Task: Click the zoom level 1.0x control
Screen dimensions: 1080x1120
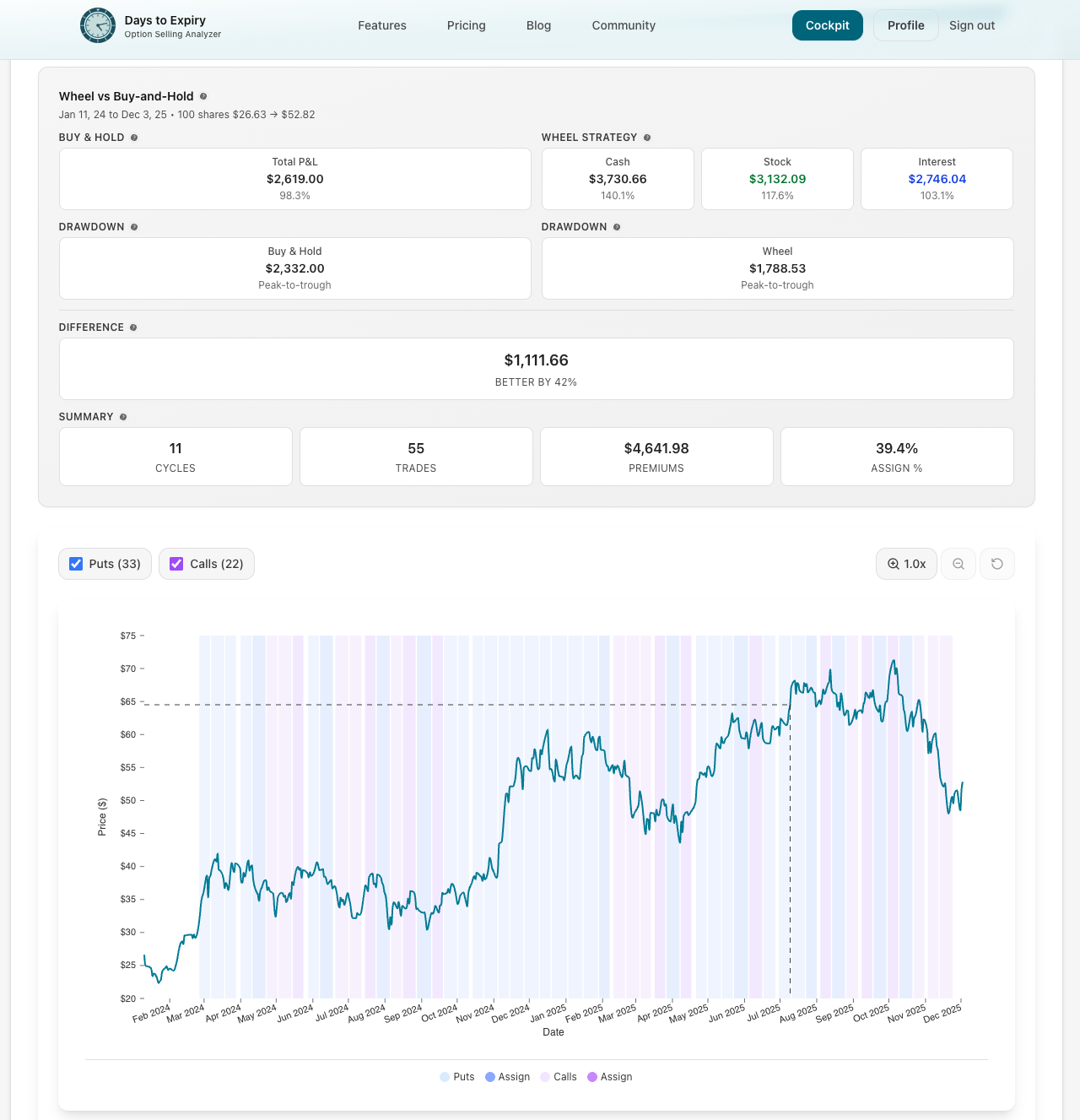Action: coord(906,564)
